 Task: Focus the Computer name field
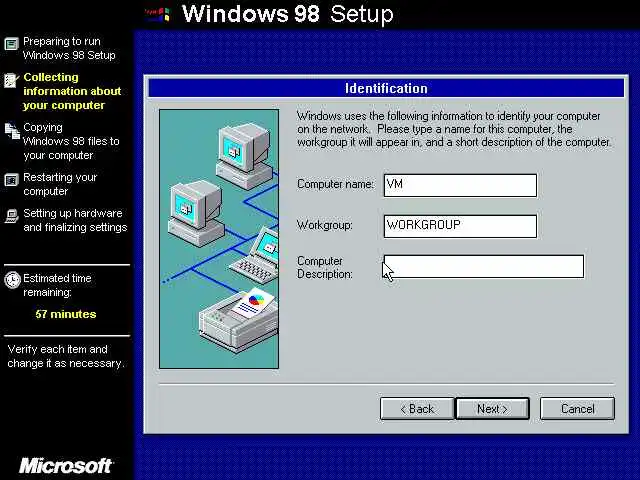[x=460, y=185]
